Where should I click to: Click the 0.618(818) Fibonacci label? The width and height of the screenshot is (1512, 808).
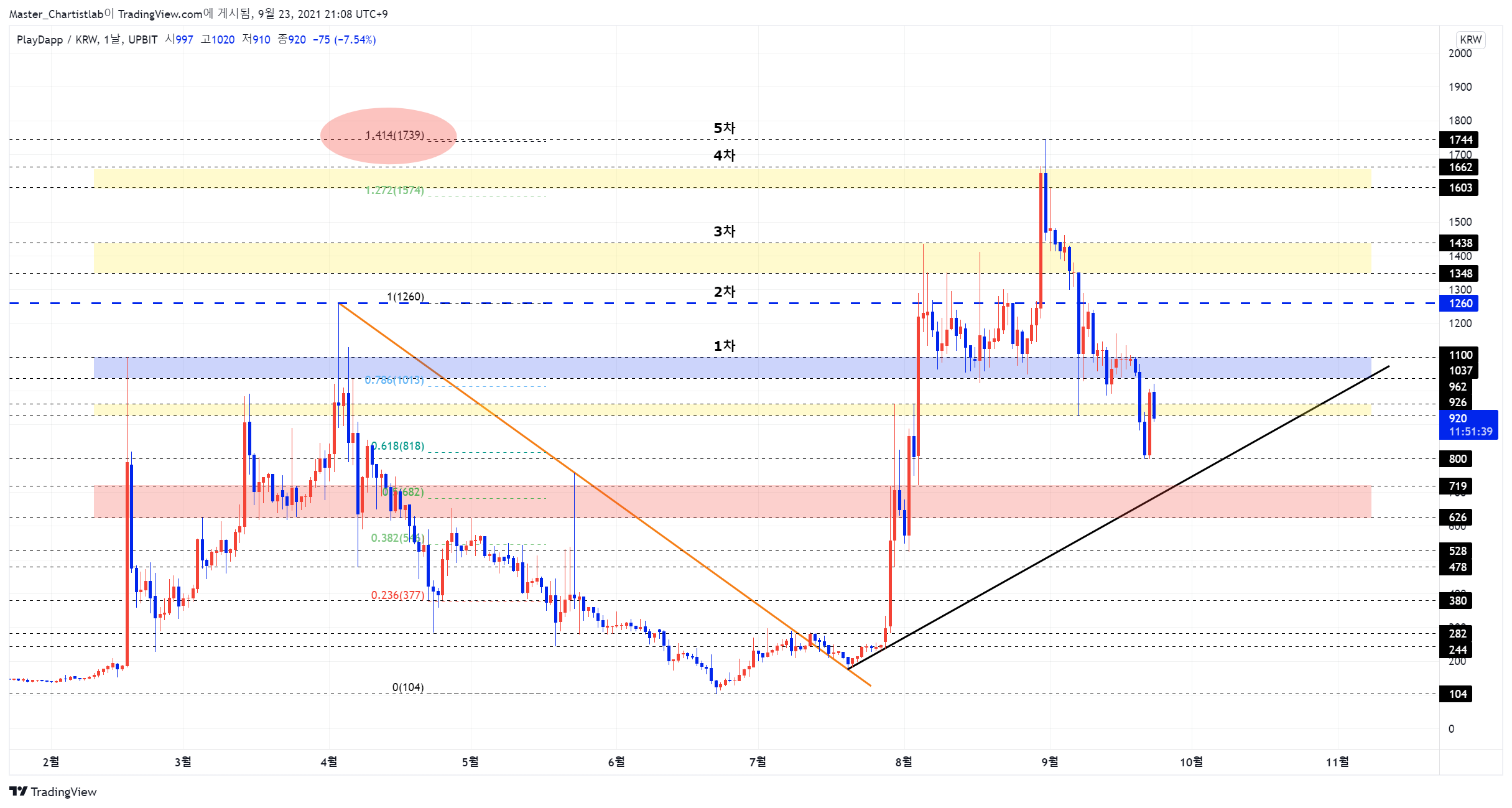pos(398,446)
